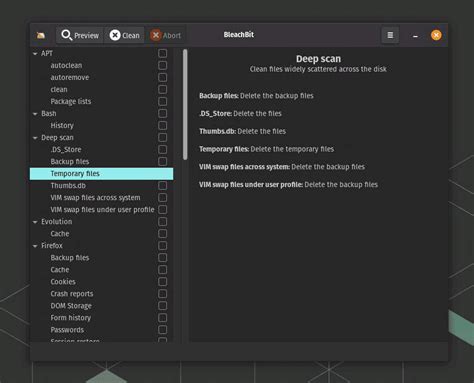
Task: Enable the autoremove checkbox
Action: point(162,77)
